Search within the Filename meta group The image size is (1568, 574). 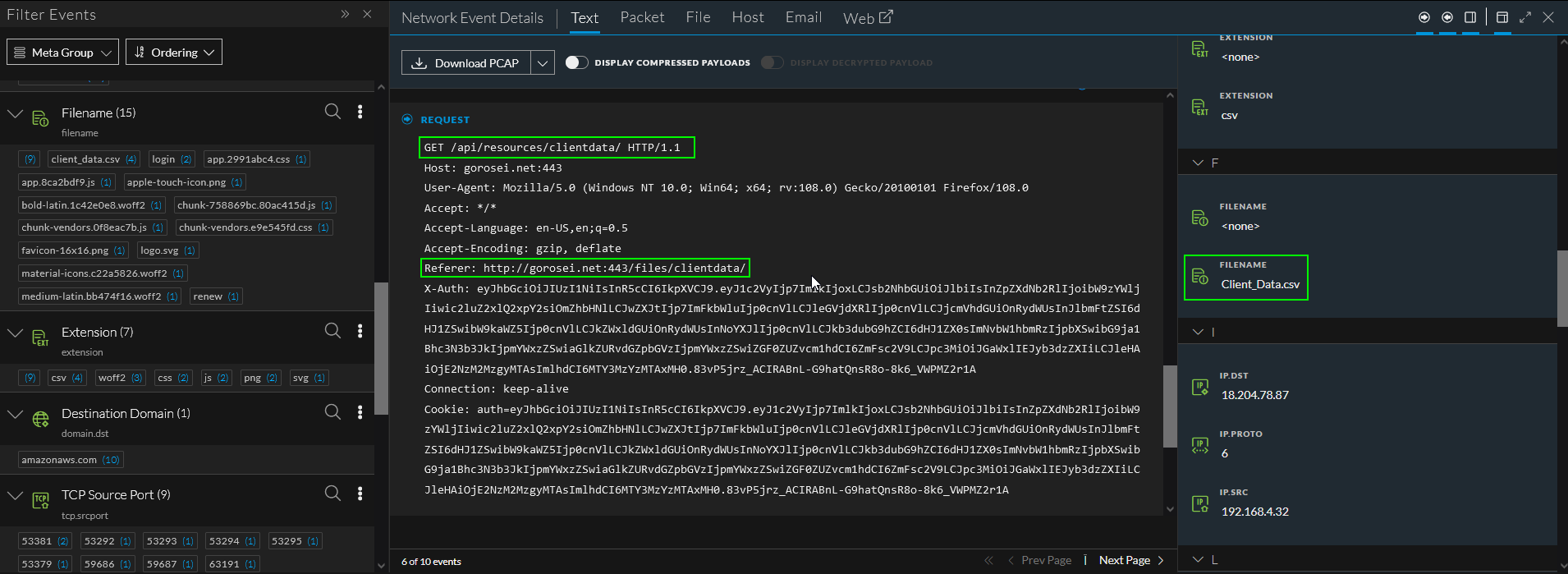point(332,112)
